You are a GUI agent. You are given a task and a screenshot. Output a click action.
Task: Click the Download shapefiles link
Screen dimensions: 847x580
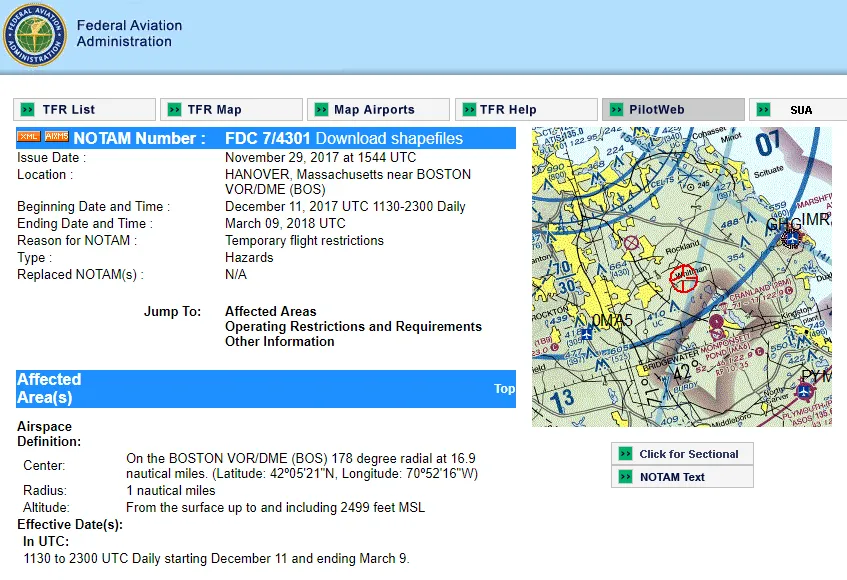click(x=389, y=138)
